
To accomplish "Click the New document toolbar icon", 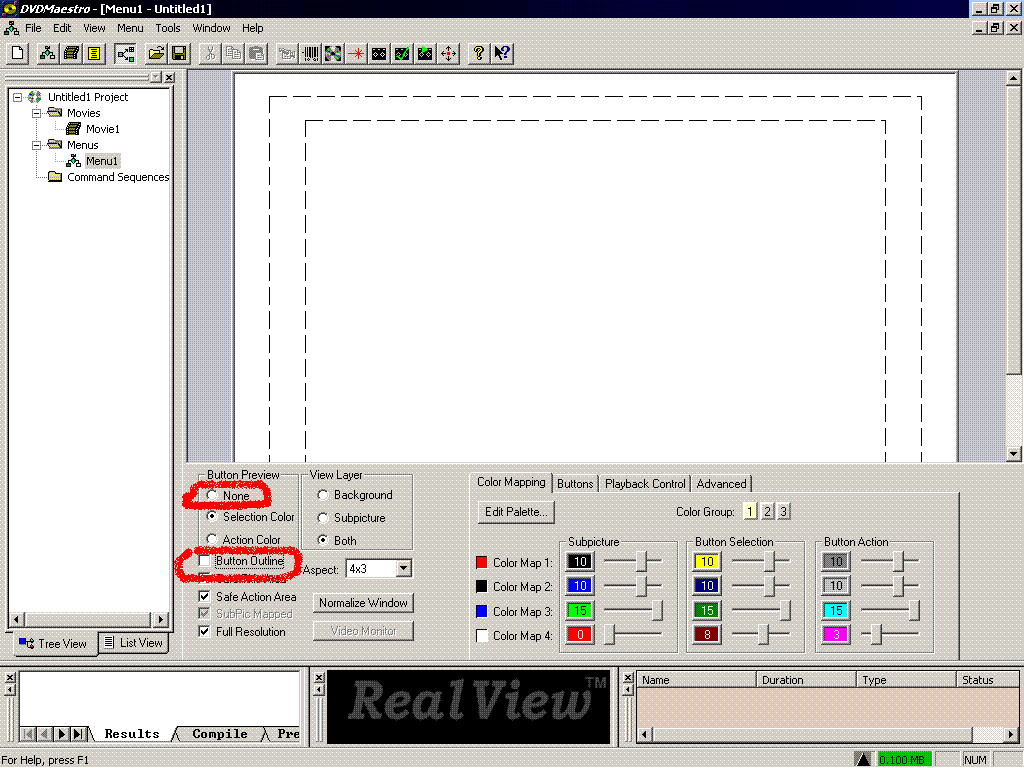I will tap(18, 54).
